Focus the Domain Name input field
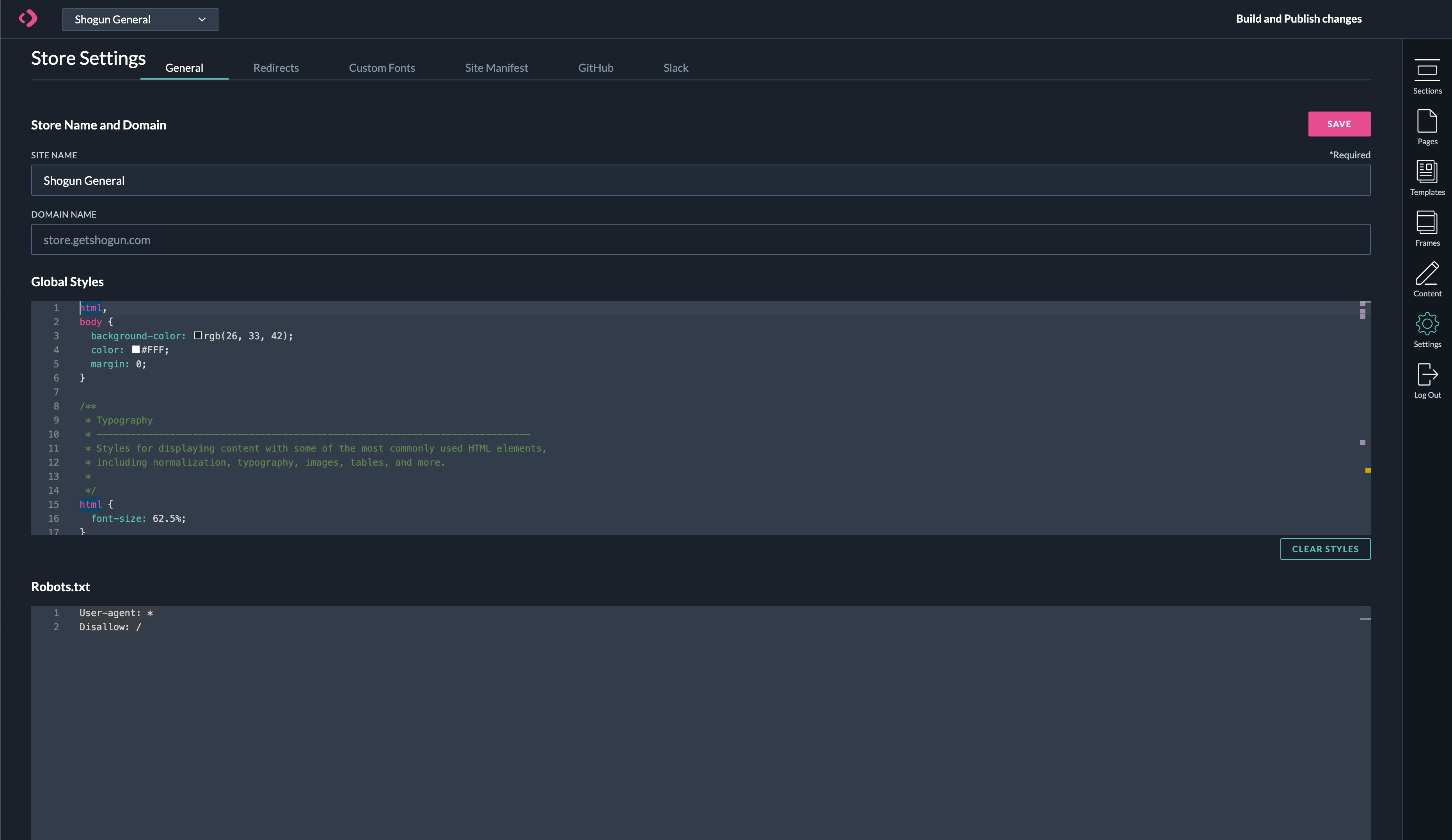Image resolution: width=1452 pixels, height=840 pixels. click(700, 240)
